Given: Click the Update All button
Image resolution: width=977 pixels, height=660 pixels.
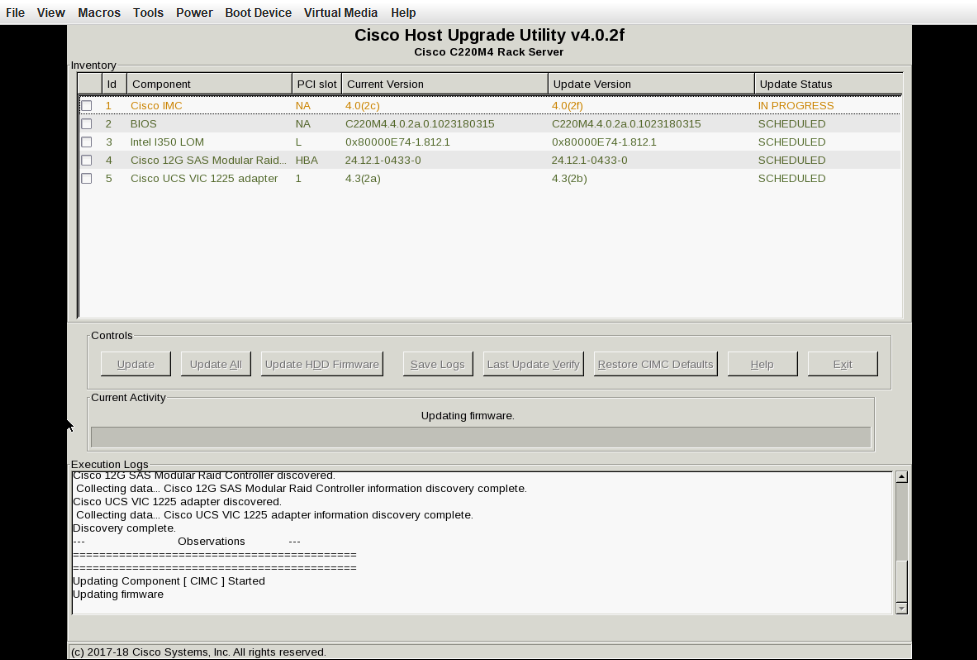Looking at the screenshot, I should tap(216, 364).
